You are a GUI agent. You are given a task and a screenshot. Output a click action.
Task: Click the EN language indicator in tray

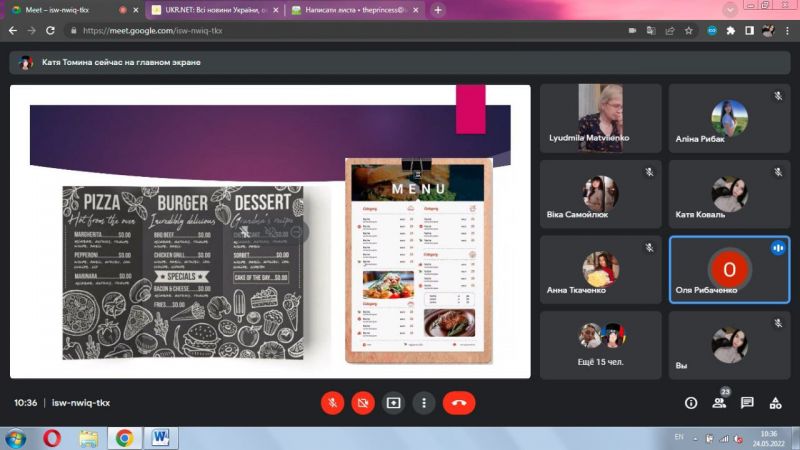(x=679, y=437)
